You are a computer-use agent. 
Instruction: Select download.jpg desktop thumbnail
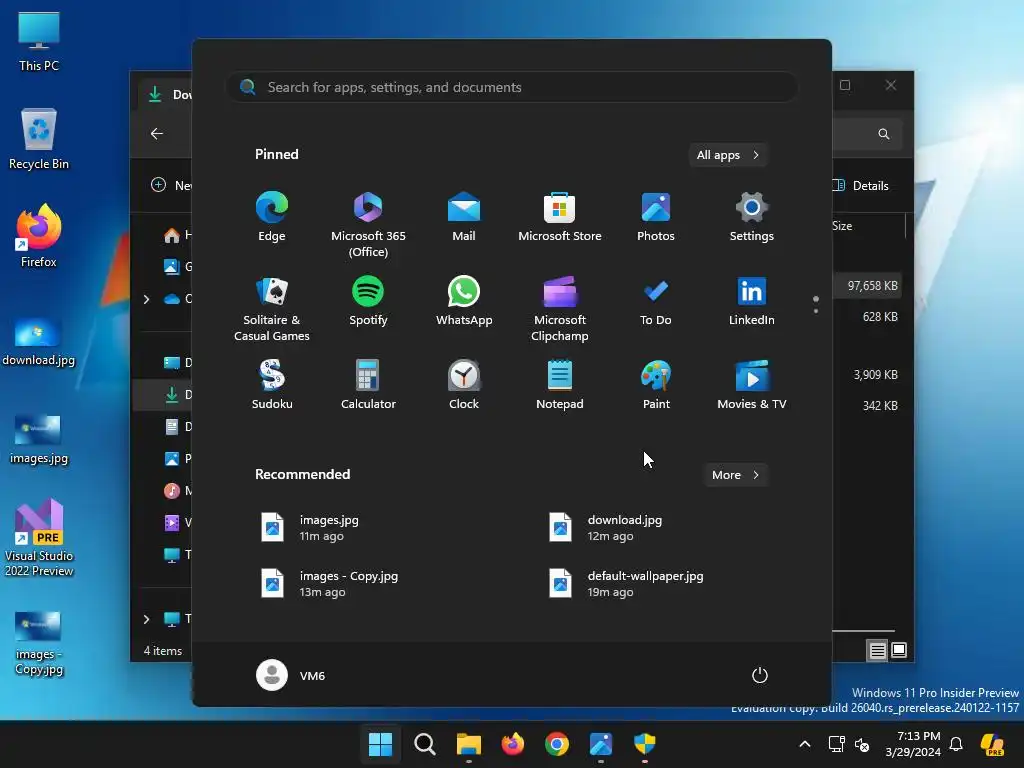pyautogui.click(x=39, y=342)
